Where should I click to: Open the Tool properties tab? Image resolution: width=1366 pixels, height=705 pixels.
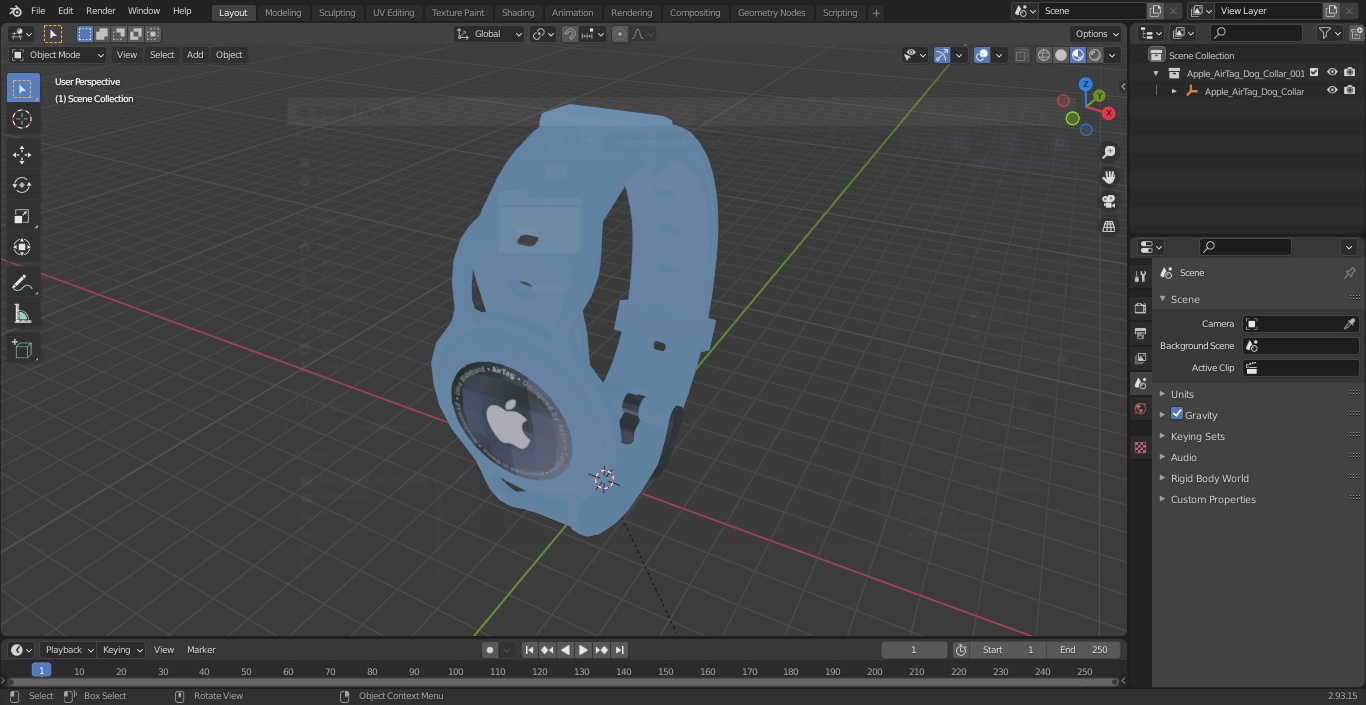point(1140,276)
